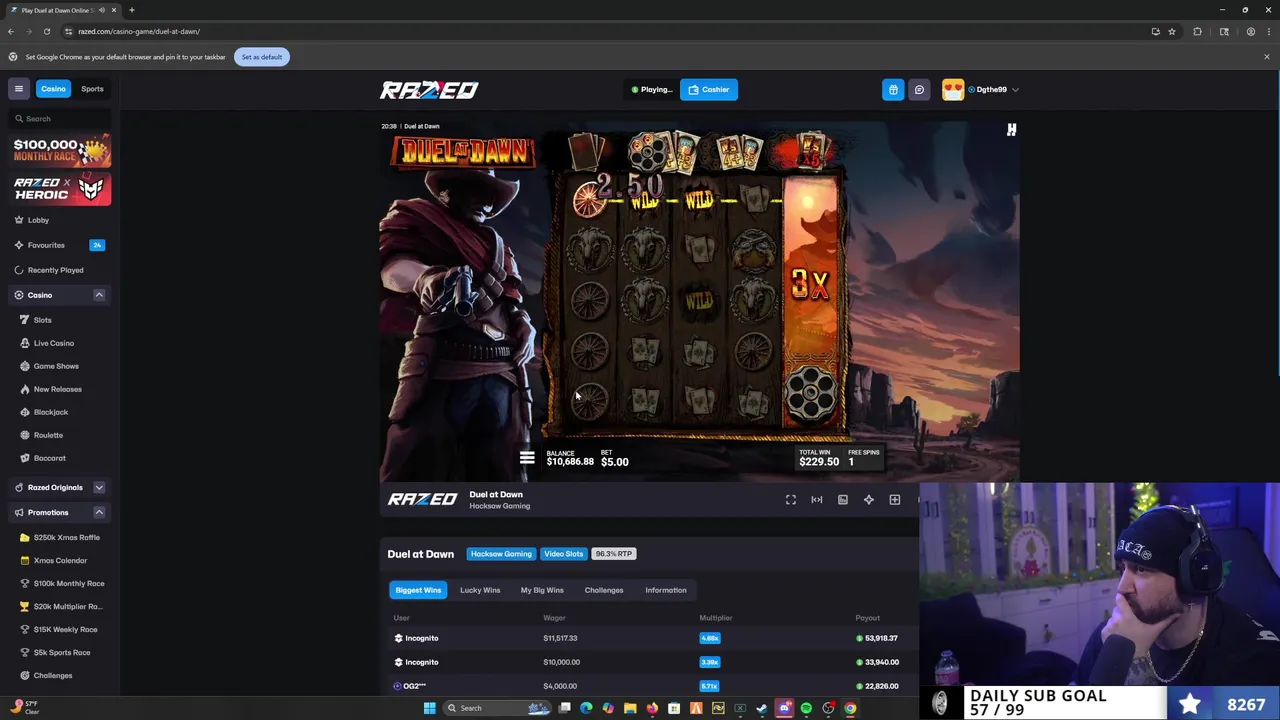Open Steam from taskbar

(762, 708)
